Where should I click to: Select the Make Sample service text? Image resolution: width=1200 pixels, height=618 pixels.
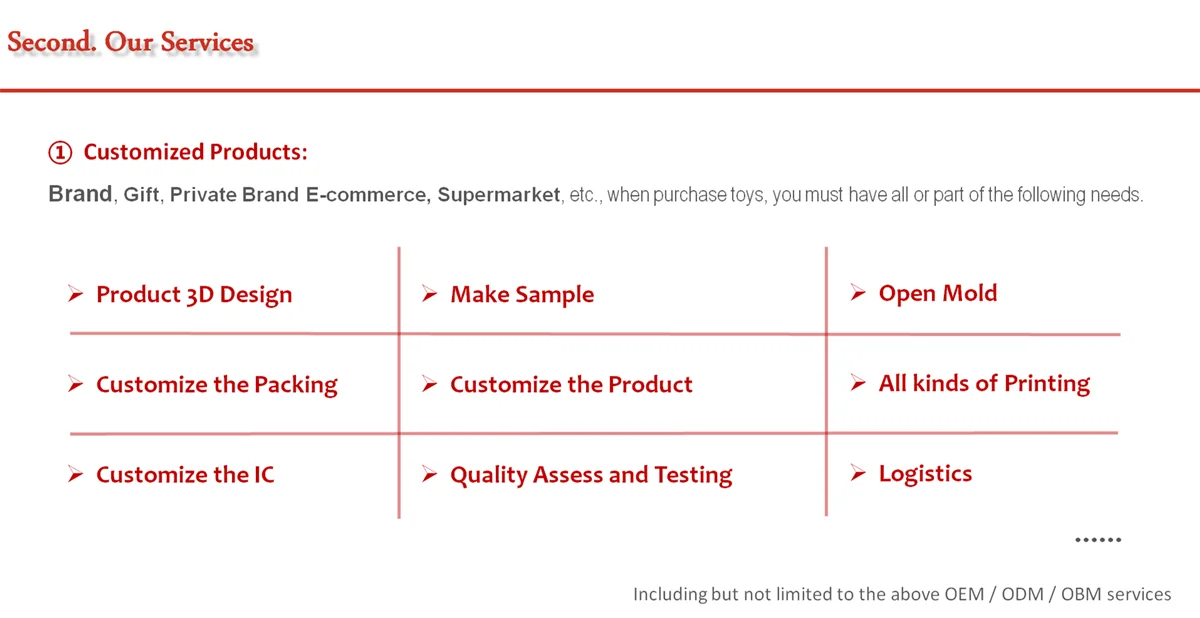tap(522, 295)
